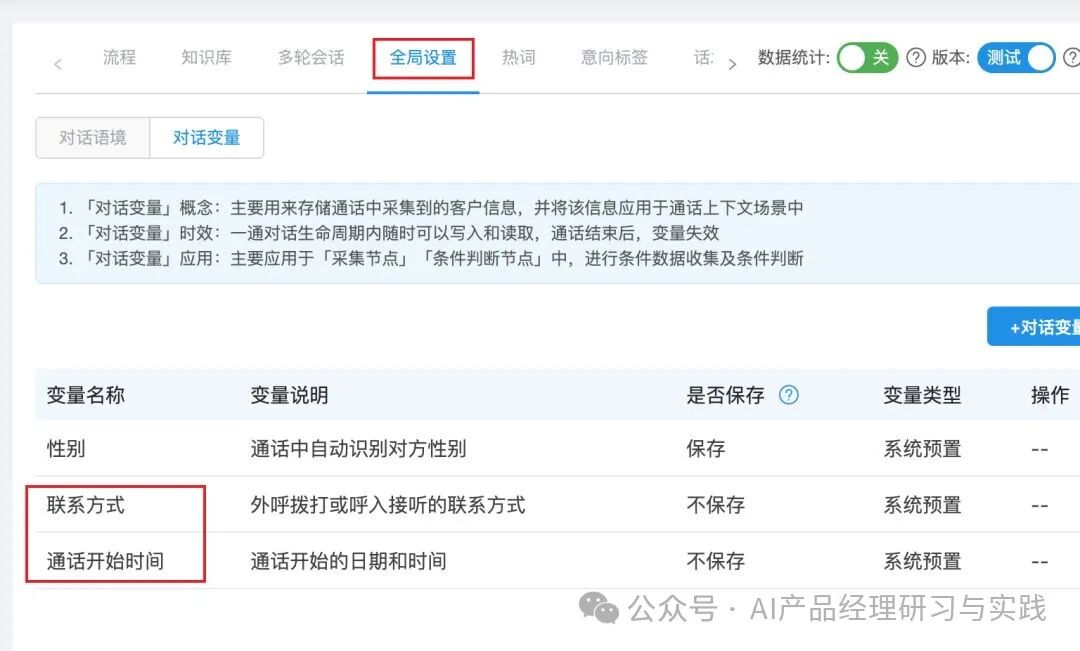Click 系统预置 in the 联系方式 row
Screen dimensions: 1080x651
click(x=922, y=505)
